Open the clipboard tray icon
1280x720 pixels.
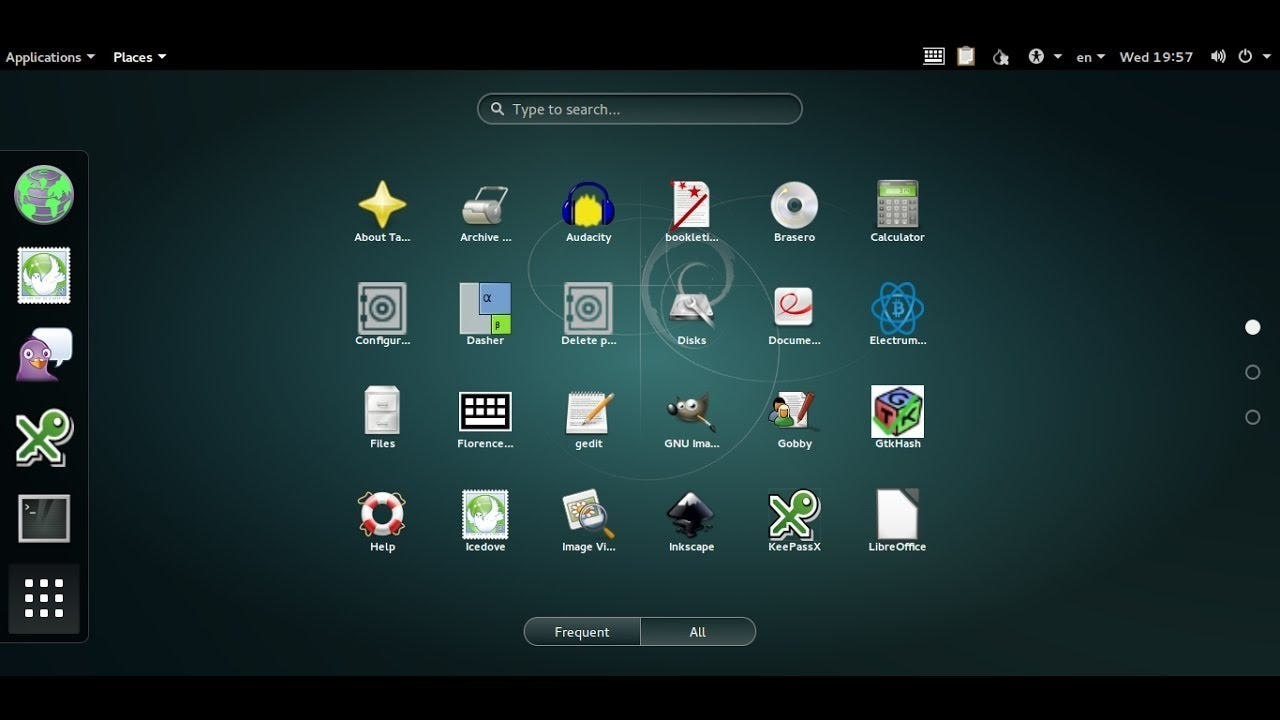pos(966,57)
